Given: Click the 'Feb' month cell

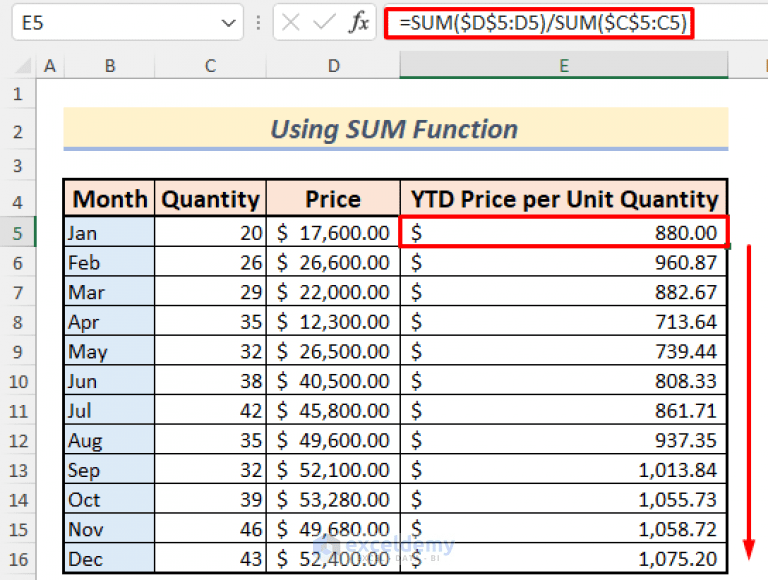Looking at the screenshot, I should (x=110, y=263).
